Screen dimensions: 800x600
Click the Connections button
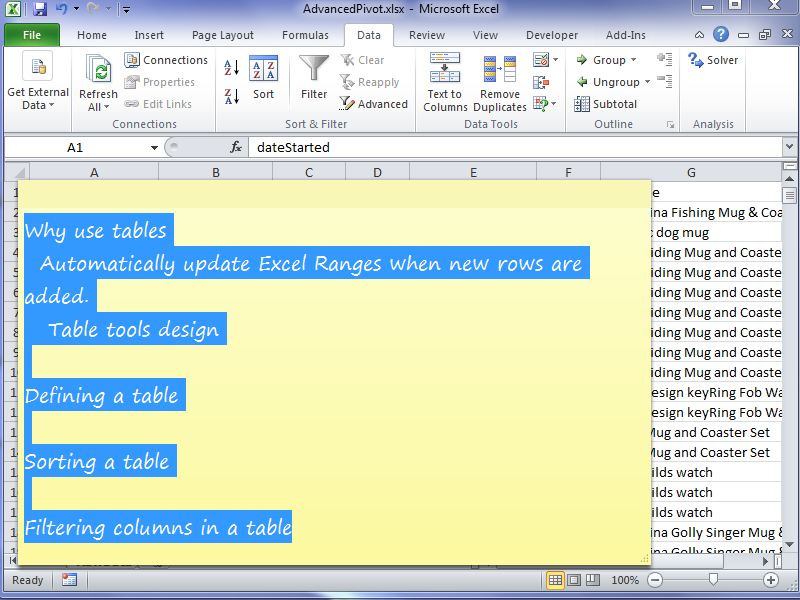point(166,60)
